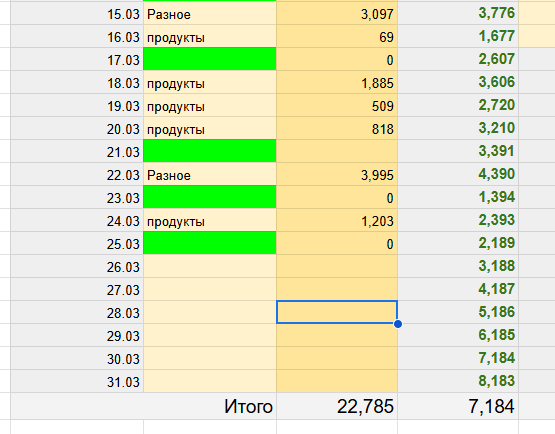555x434 pixels.
Task: Select the date cell 22.03
Action: point(77,175)
